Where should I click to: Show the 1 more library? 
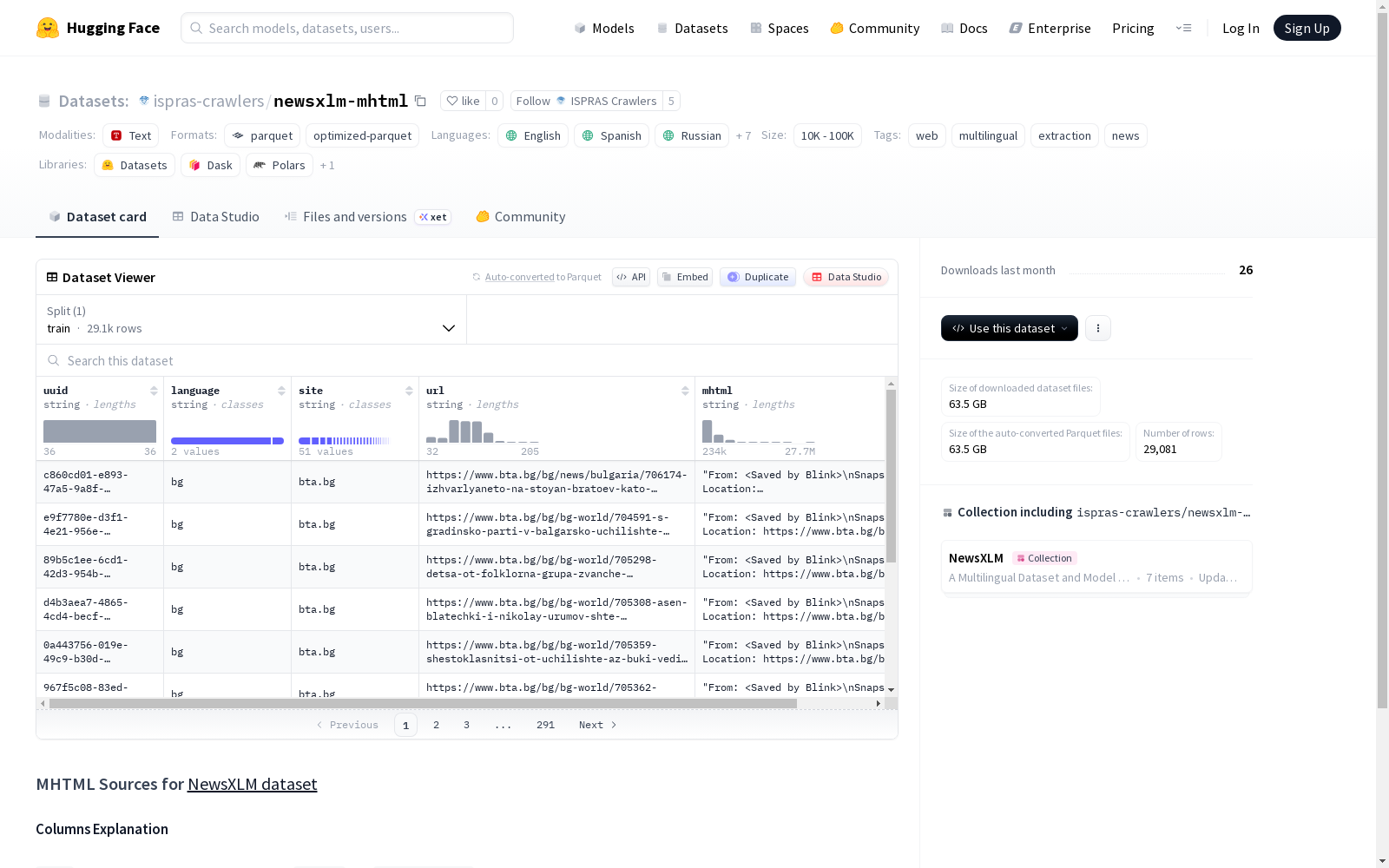click(x=327, y=165)
